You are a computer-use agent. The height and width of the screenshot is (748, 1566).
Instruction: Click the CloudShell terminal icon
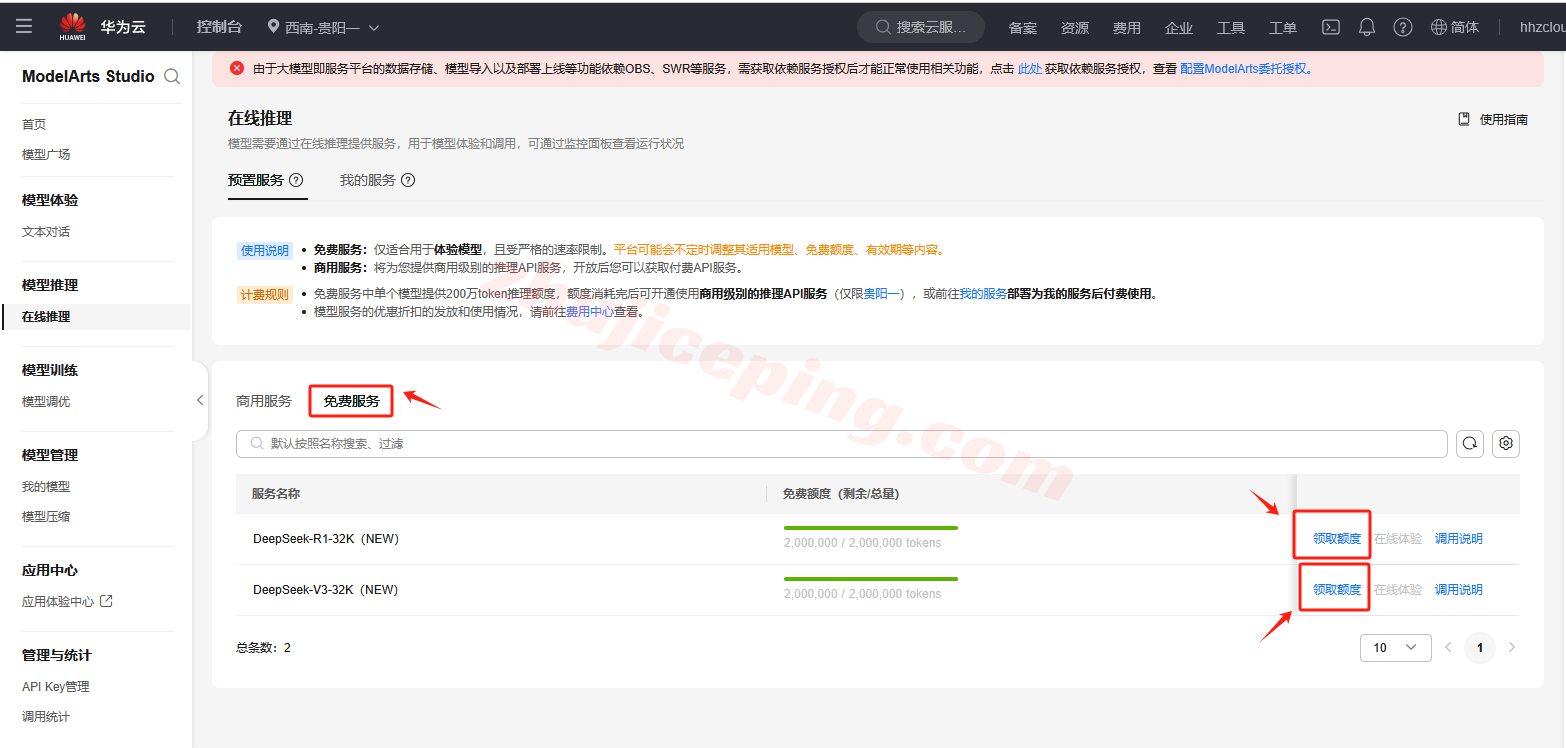tap(1331, 27)
